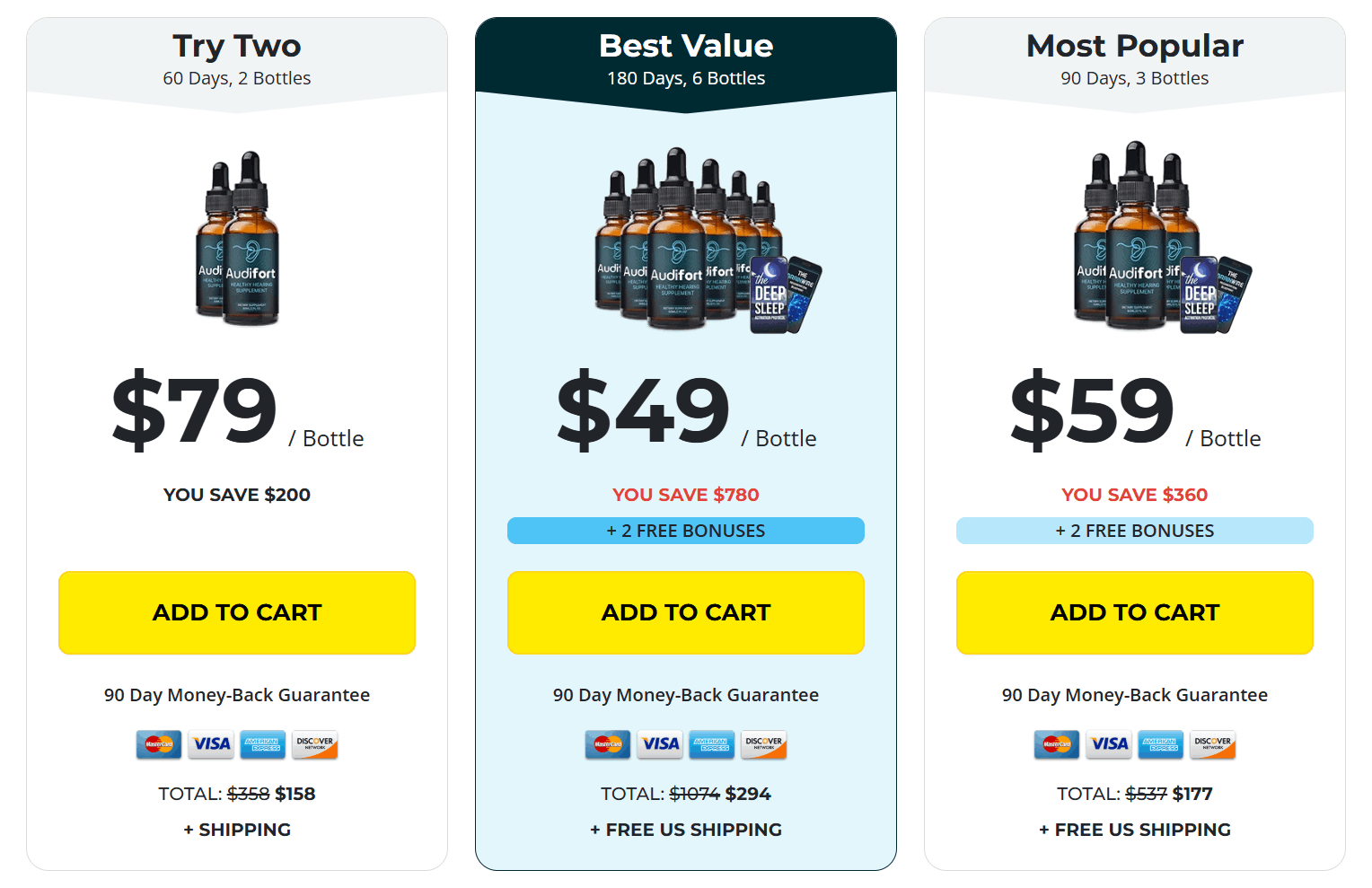Click the Visa logo under Most Popular
Image resolution: width=1372 pixels, height=888 pixels.
1108,744
